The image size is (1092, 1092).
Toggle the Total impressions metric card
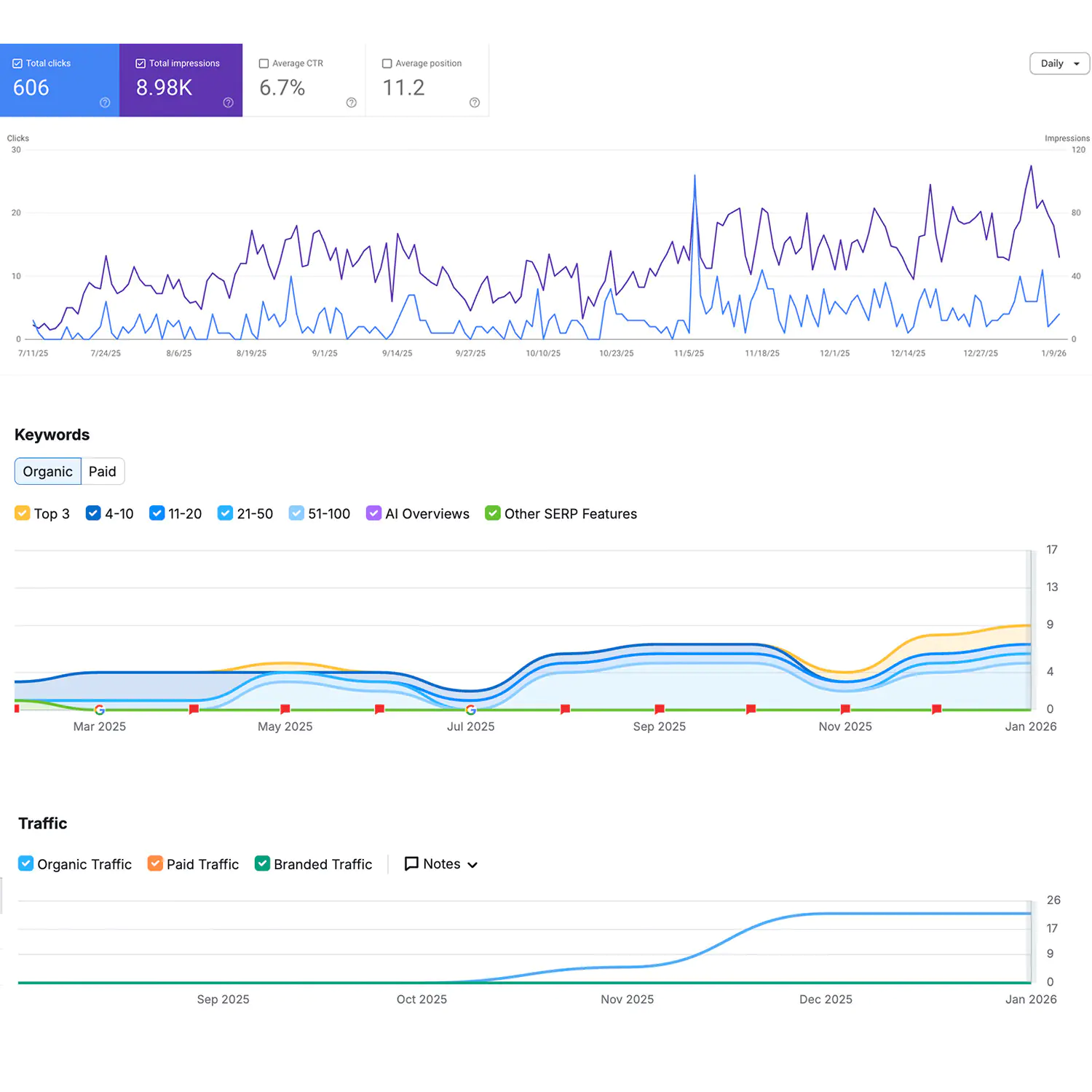181,80
